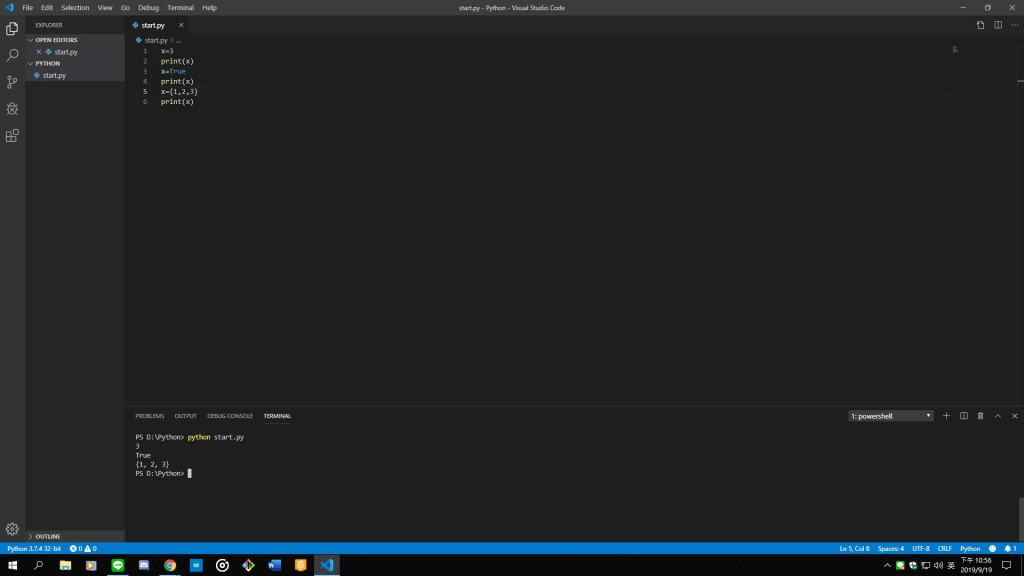Image resolution: width=1024 pixels, height=576 pixels.
Task: Select the Terminal panel tab
Action: pos(277,416)
